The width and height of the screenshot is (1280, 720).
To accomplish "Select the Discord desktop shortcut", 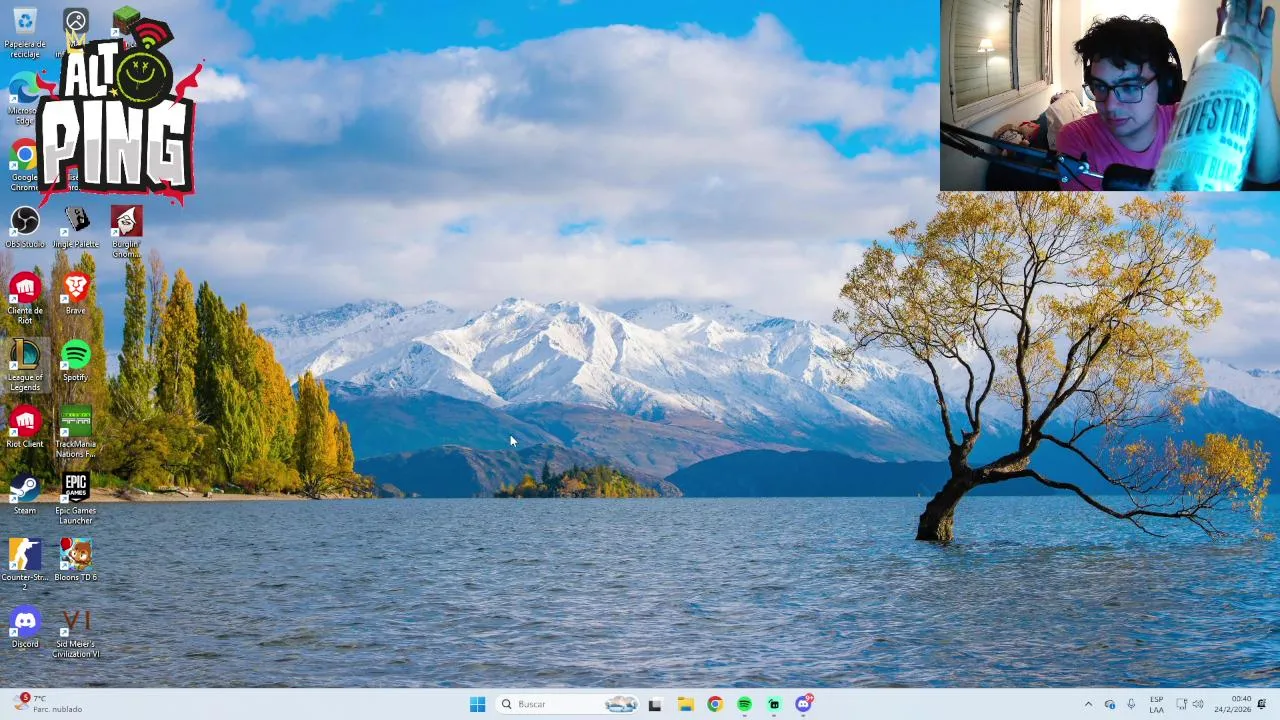I will tap(25, 627).
